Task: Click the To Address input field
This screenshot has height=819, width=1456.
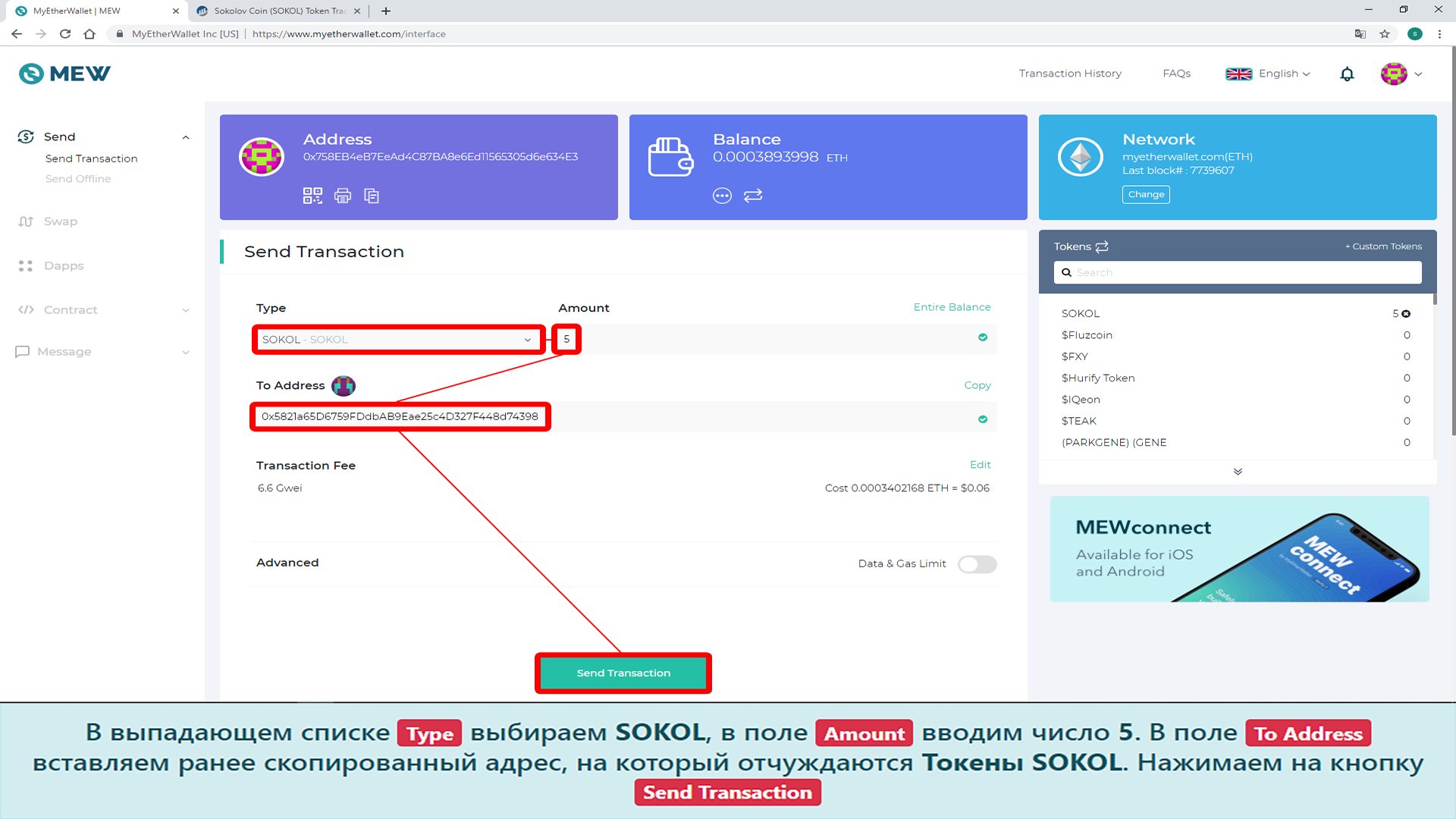Action: 625,417
